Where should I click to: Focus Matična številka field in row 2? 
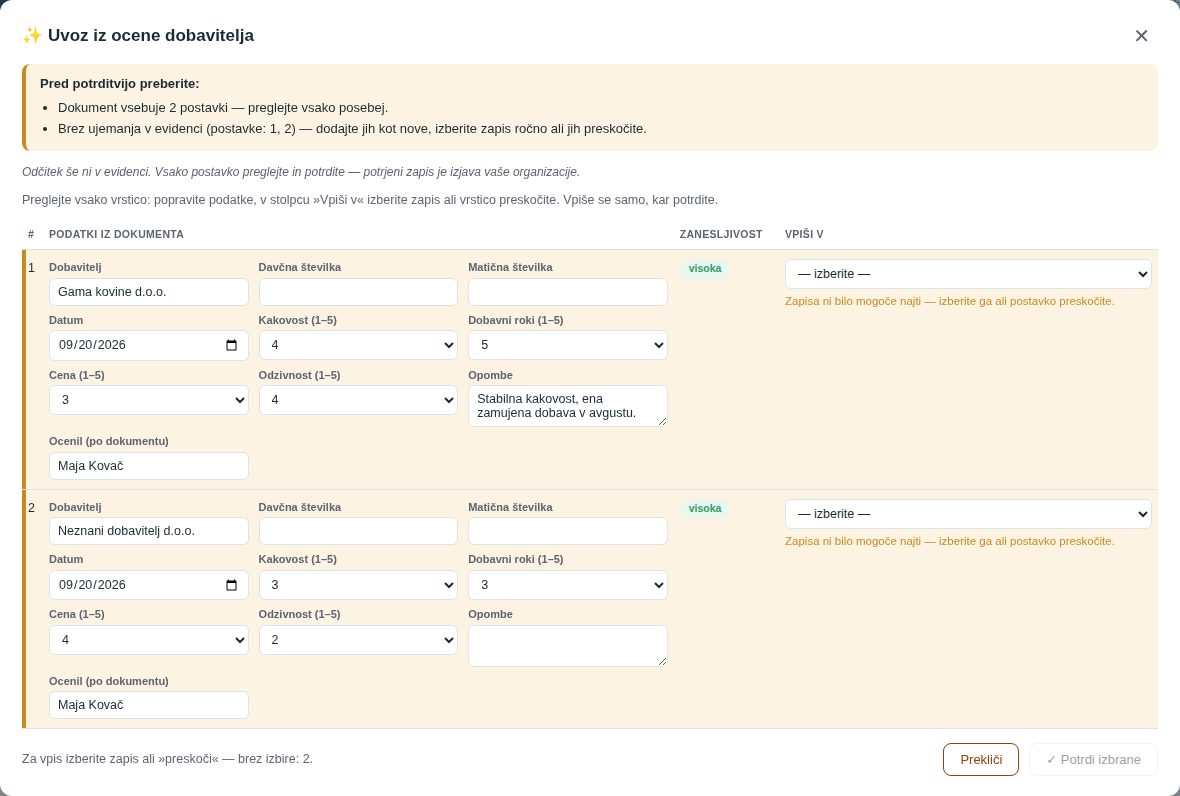tap(567, 531)
